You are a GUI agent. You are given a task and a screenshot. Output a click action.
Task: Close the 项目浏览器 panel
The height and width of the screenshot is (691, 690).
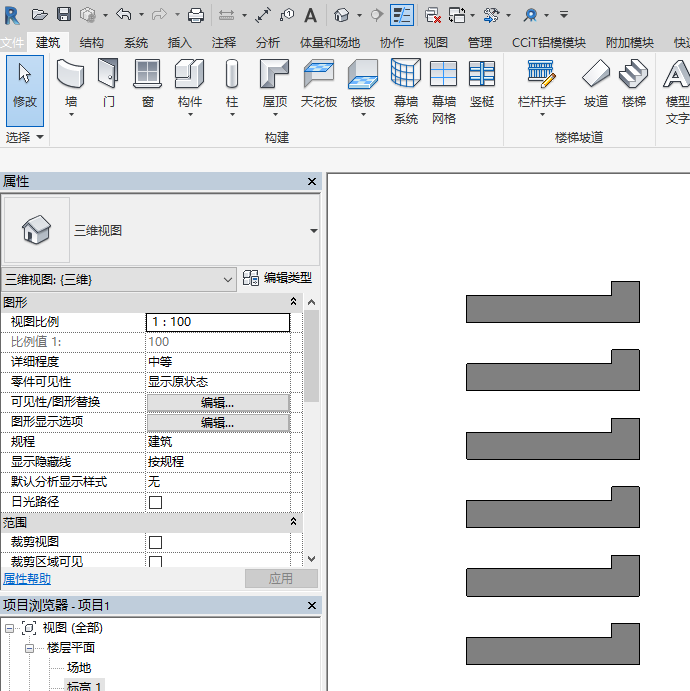(x=312, y=606)
